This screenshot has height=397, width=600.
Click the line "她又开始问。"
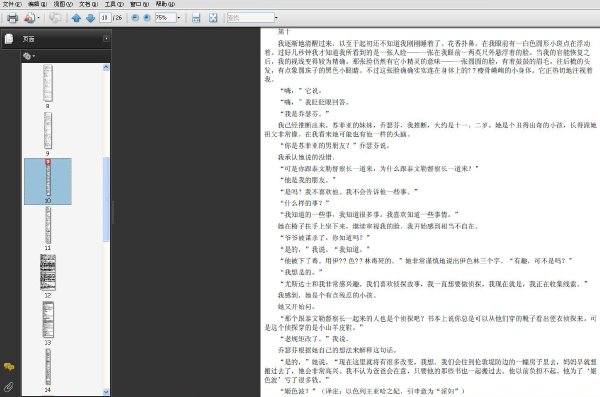pyautogui.click(x=296, y=307)
